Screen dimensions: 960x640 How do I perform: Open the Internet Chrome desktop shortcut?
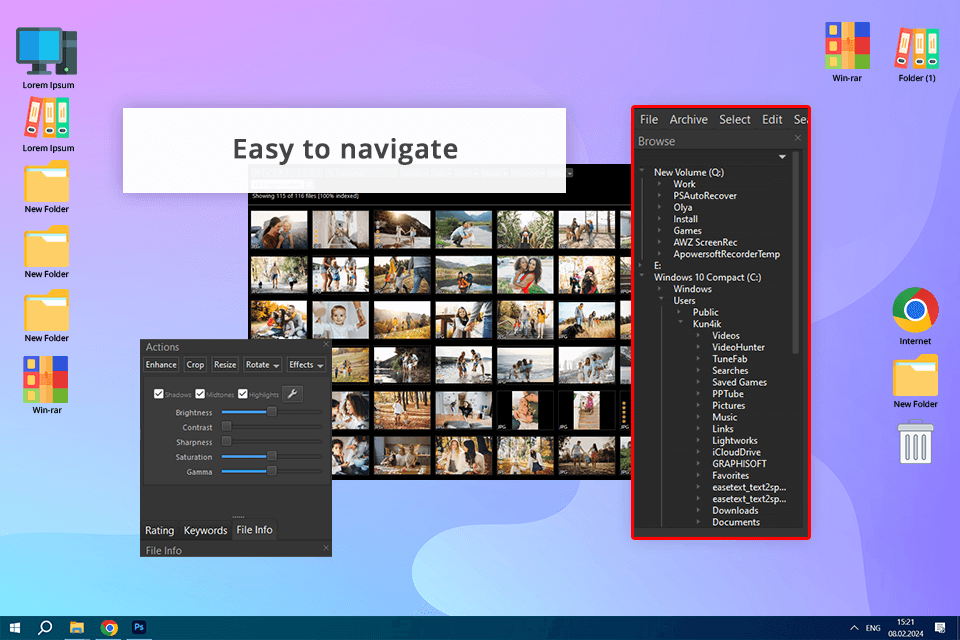pos(915,310)
